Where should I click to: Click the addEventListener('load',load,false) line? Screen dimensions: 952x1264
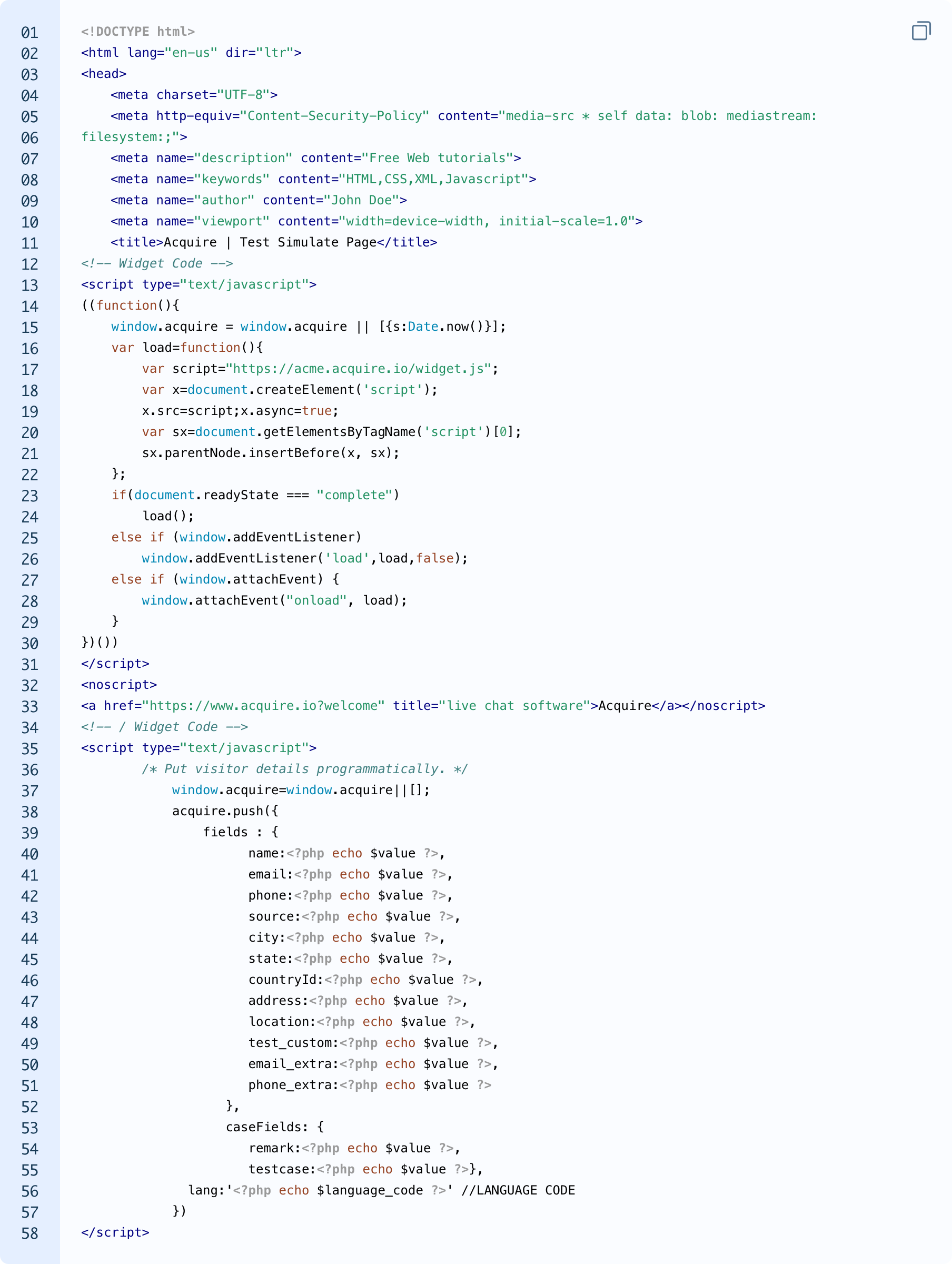[304, 559]
